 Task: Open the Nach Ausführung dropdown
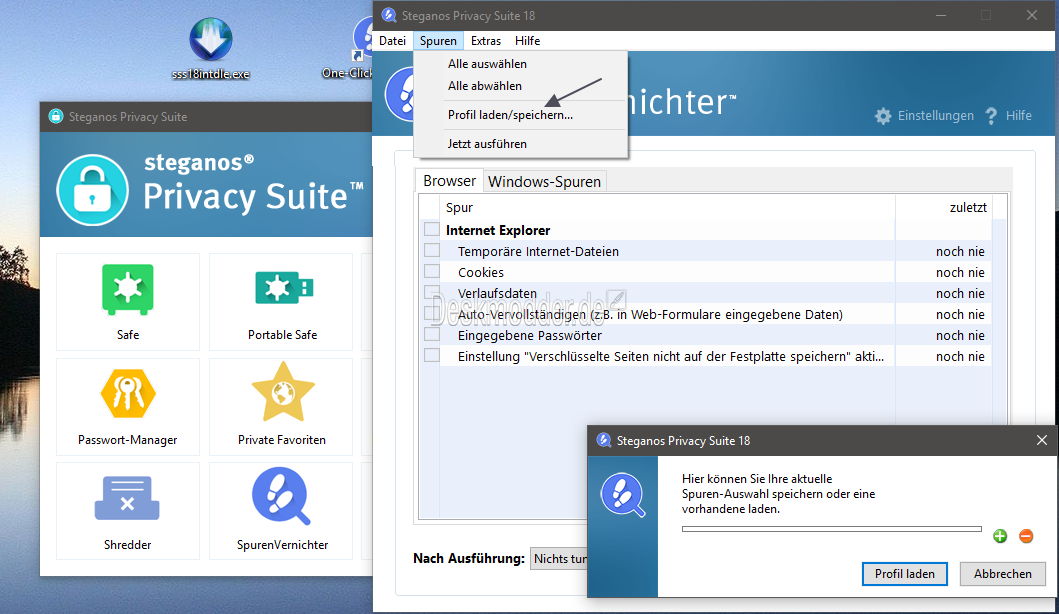coord(559,559)
